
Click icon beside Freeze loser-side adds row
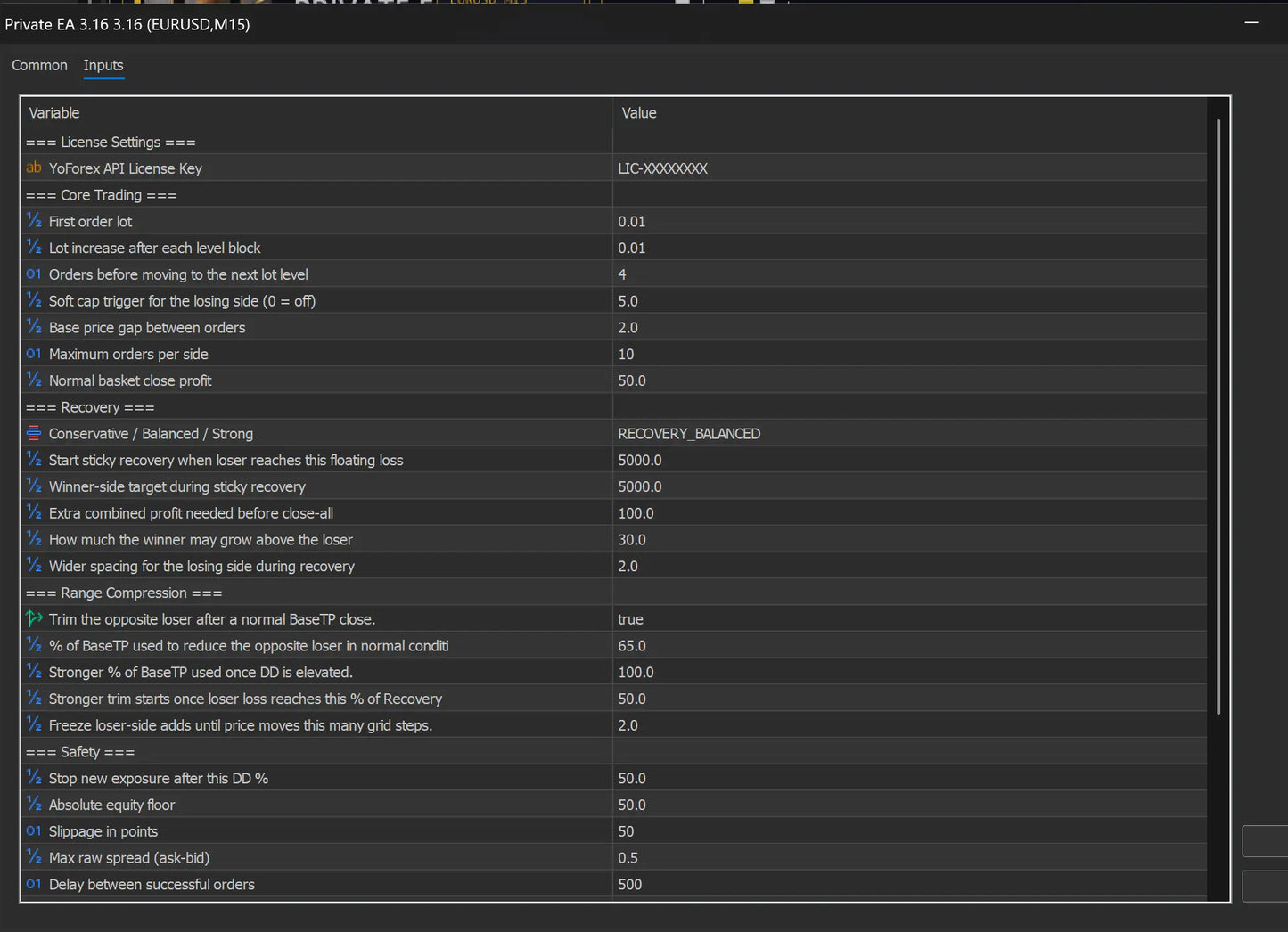[x=34, y=725]
